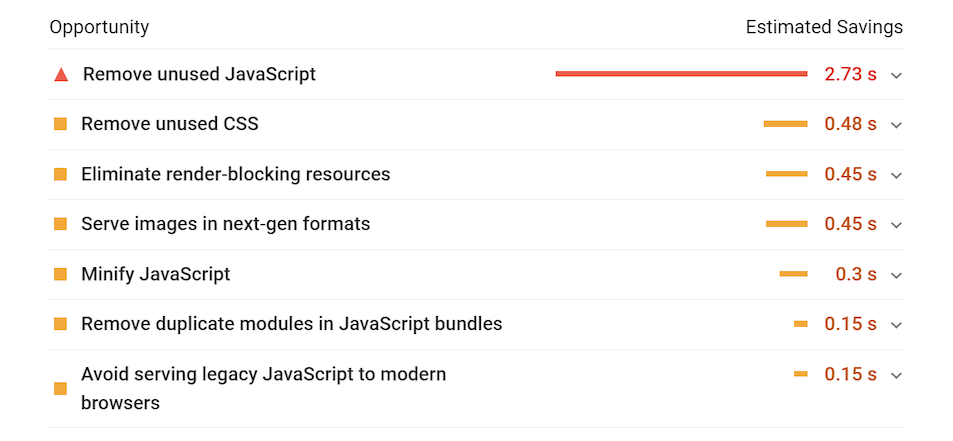Expand the Remove unused JavaScript chevron

coord(896,75)
